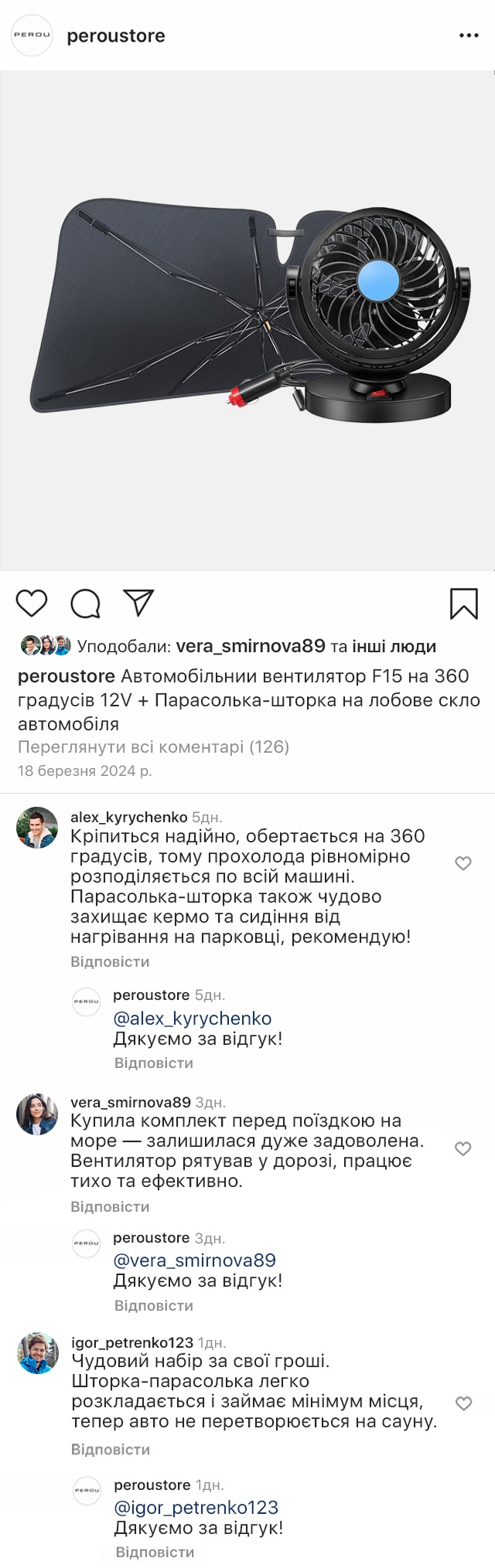Open igor_petrenko123's profile avatar

pyautogui.click(x=38, y=1353)
